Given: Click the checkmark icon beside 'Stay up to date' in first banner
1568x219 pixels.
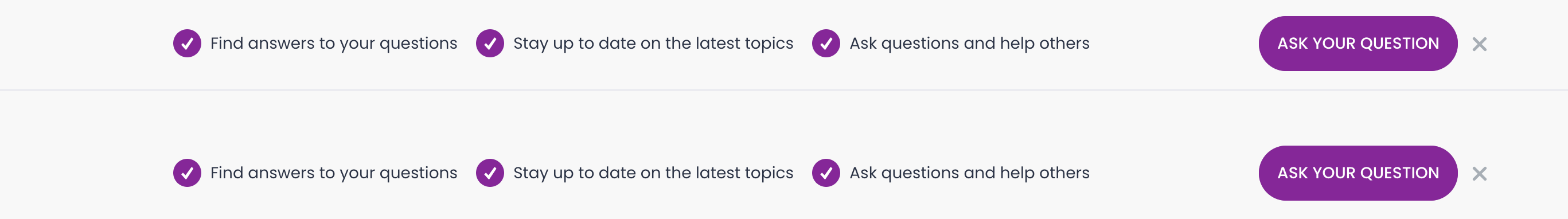Looking at the screenshot, I should click(x=490, y=43).
